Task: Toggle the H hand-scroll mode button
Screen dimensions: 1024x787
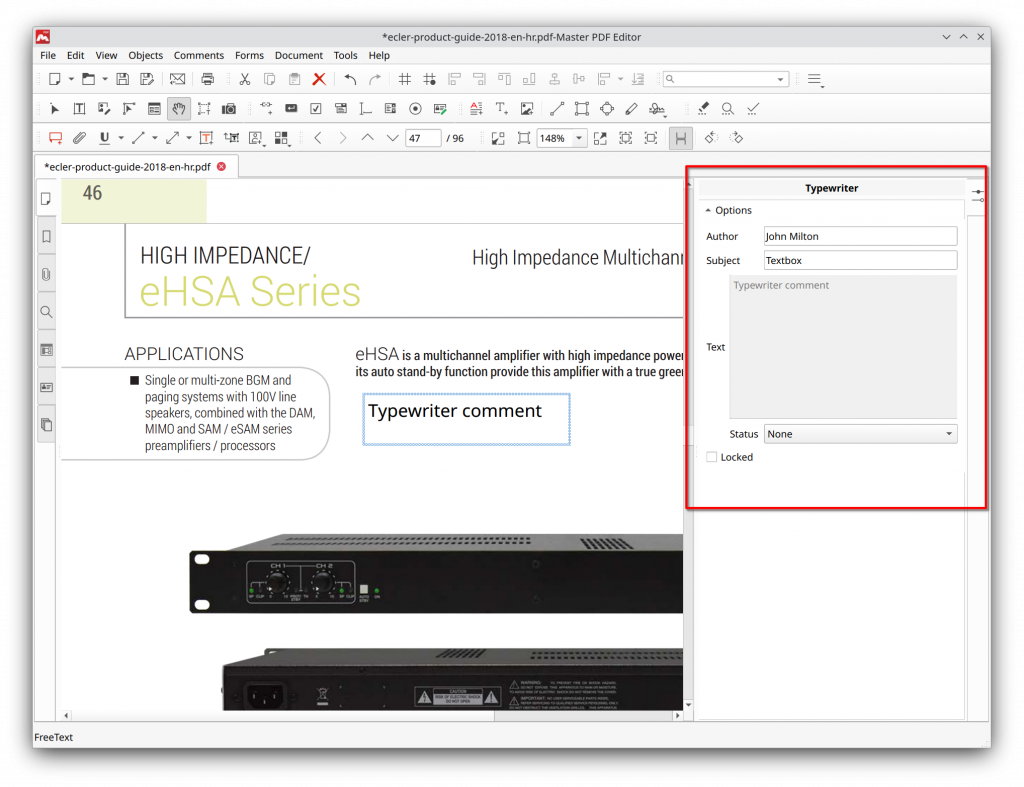Action: 681,138
